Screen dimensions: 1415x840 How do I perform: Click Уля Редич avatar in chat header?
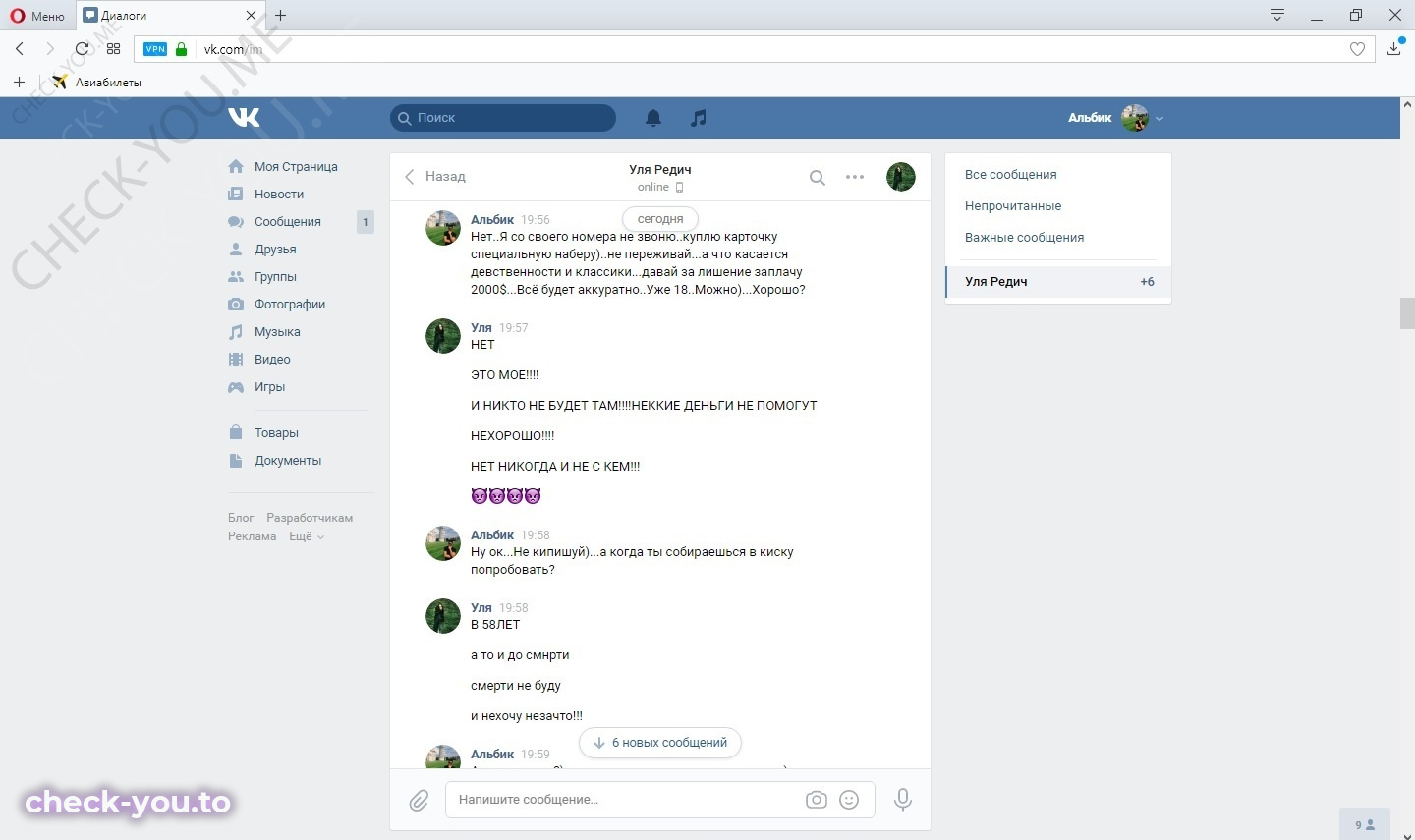coord(901,177)
